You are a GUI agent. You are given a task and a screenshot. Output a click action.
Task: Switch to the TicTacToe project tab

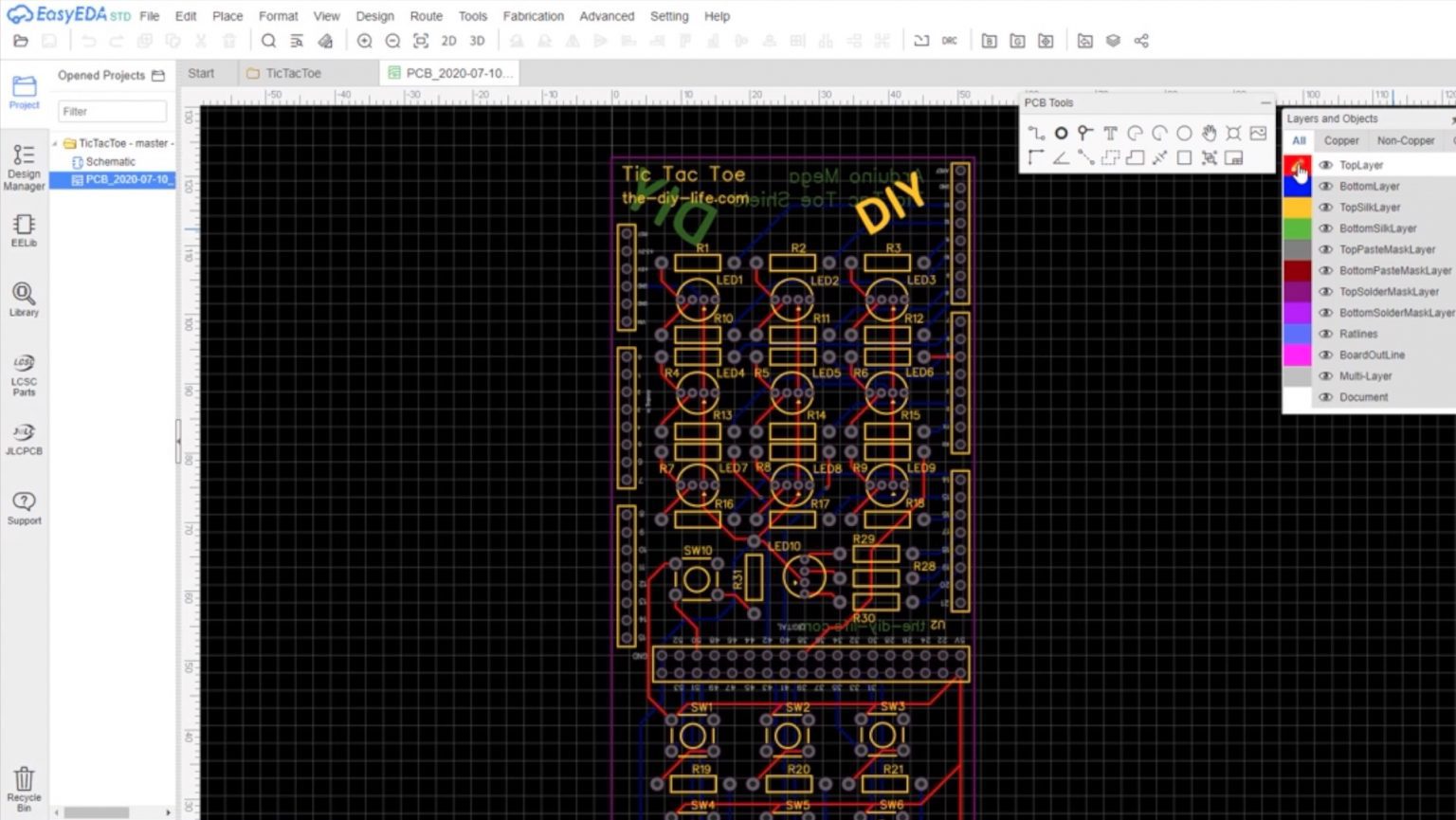coord(294,72)
